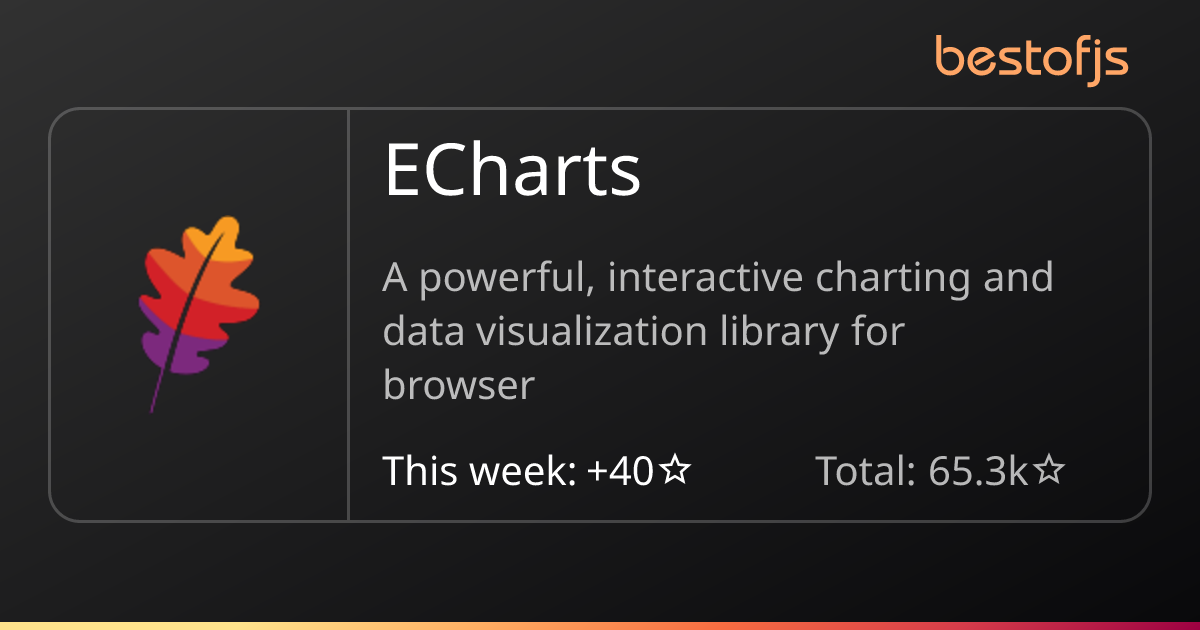Click the ECharts oak leaf logo
The image size is (1200, 630).
tap(197, 310)
